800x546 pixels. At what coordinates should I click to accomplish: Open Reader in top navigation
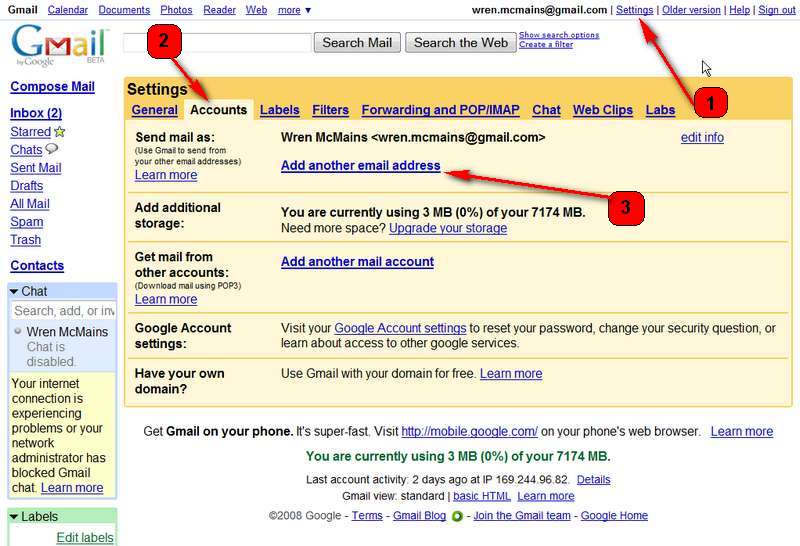(x=219, y=10)
